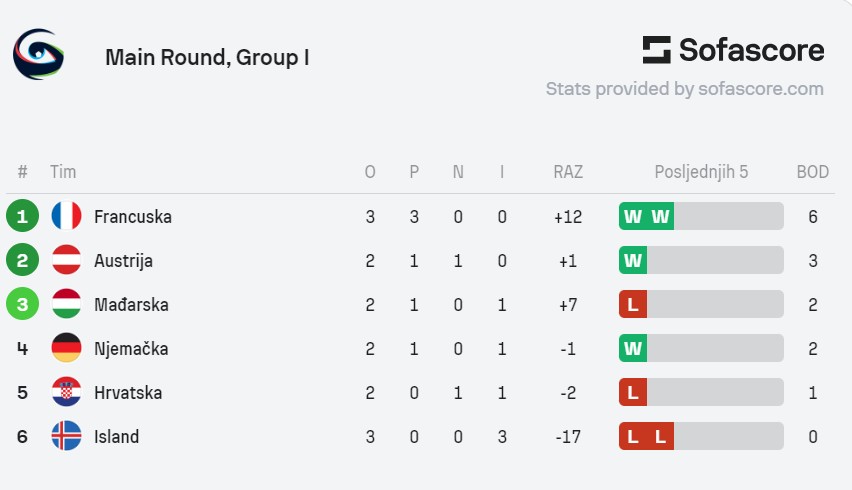Viewport: 852px width, 490px height.
Task: Click Mađarska's red L form badge
Action: tap(633, 304)
